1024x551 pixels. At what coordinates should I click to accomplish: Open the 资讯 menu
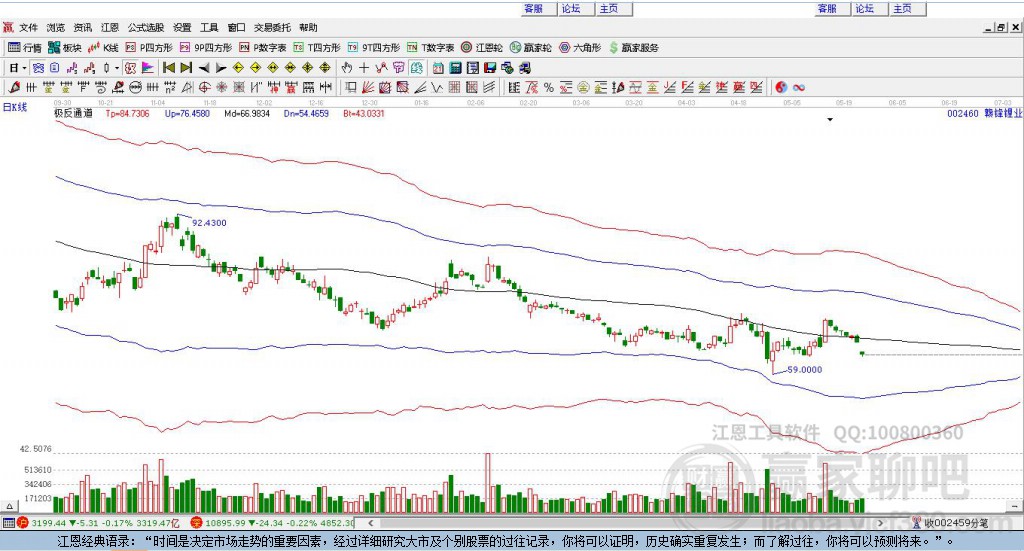[82, 27]
